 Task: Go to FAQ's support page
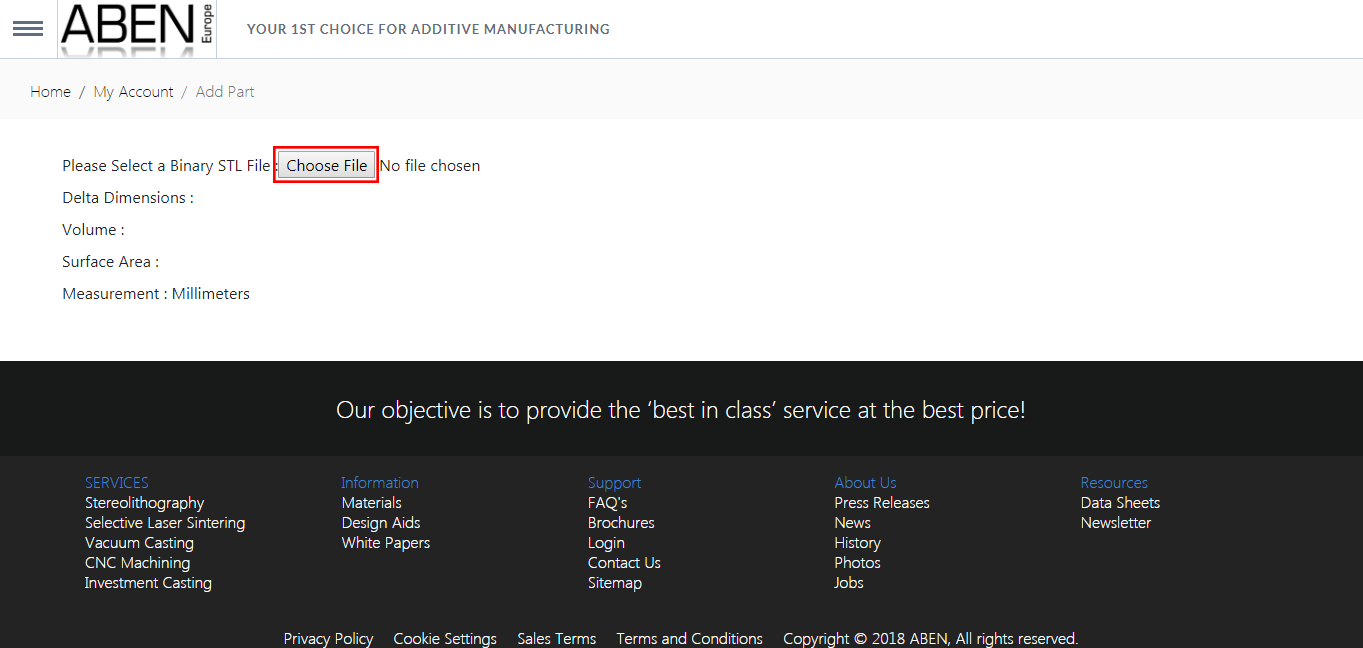tap(607, 503)
